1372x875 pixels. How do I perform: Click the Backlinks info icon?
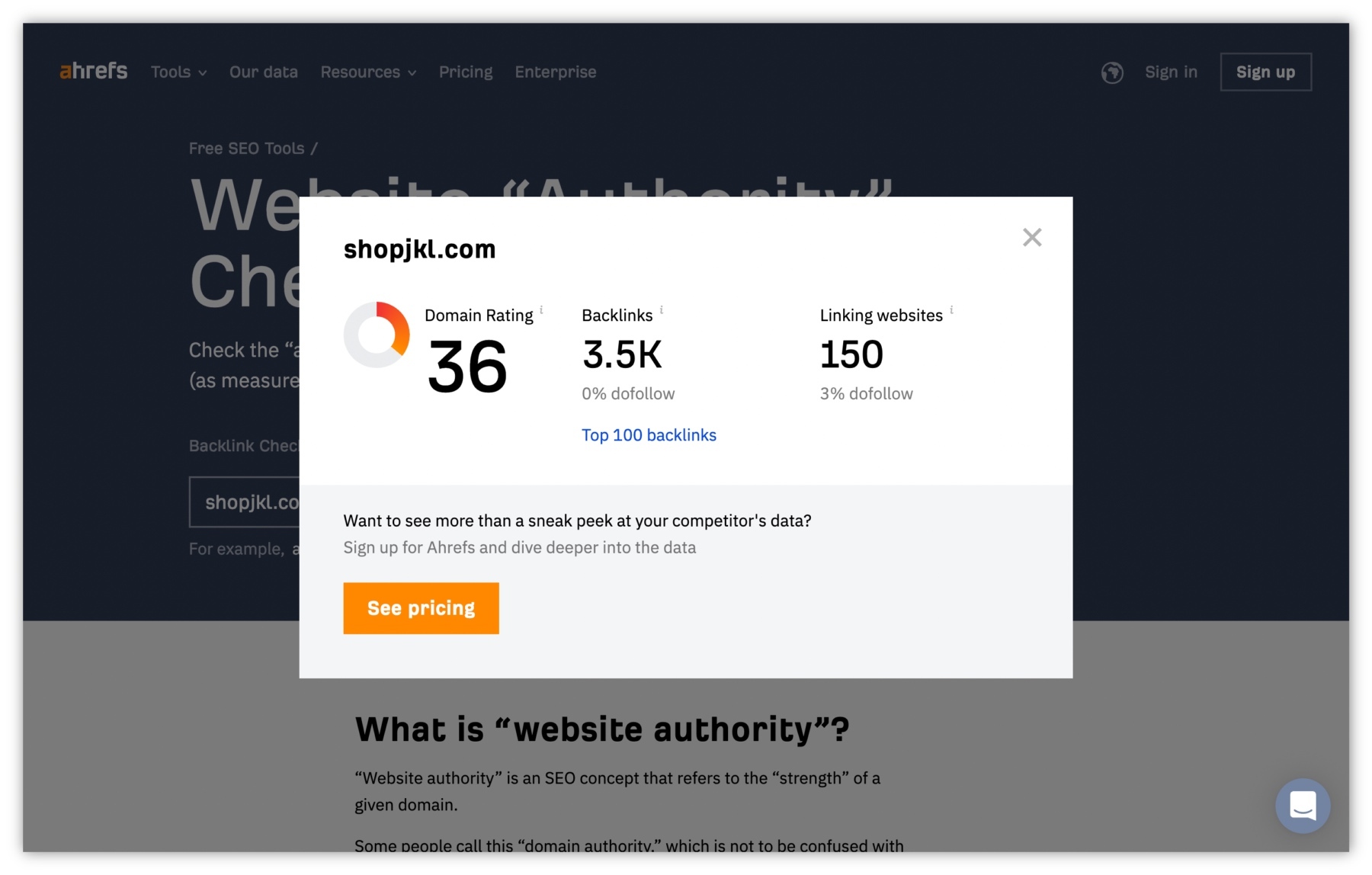click(661, 309)
